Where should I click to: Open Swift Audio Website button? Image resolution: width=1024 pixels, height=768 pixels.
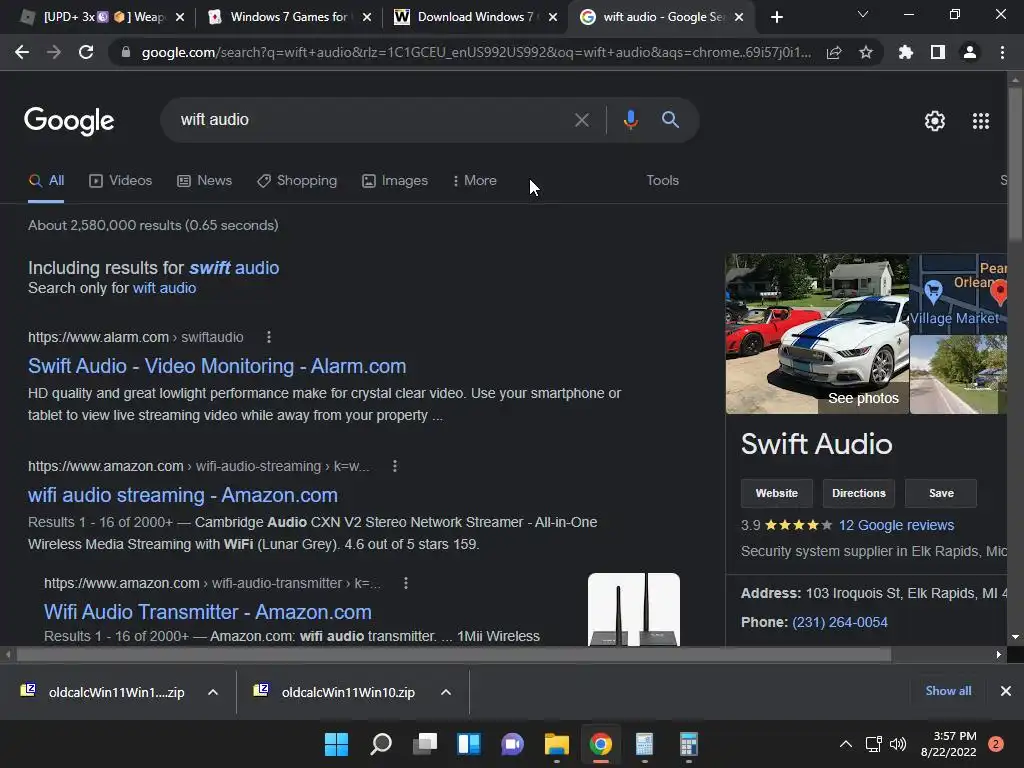pyautogui.click(x=776, y=494)
